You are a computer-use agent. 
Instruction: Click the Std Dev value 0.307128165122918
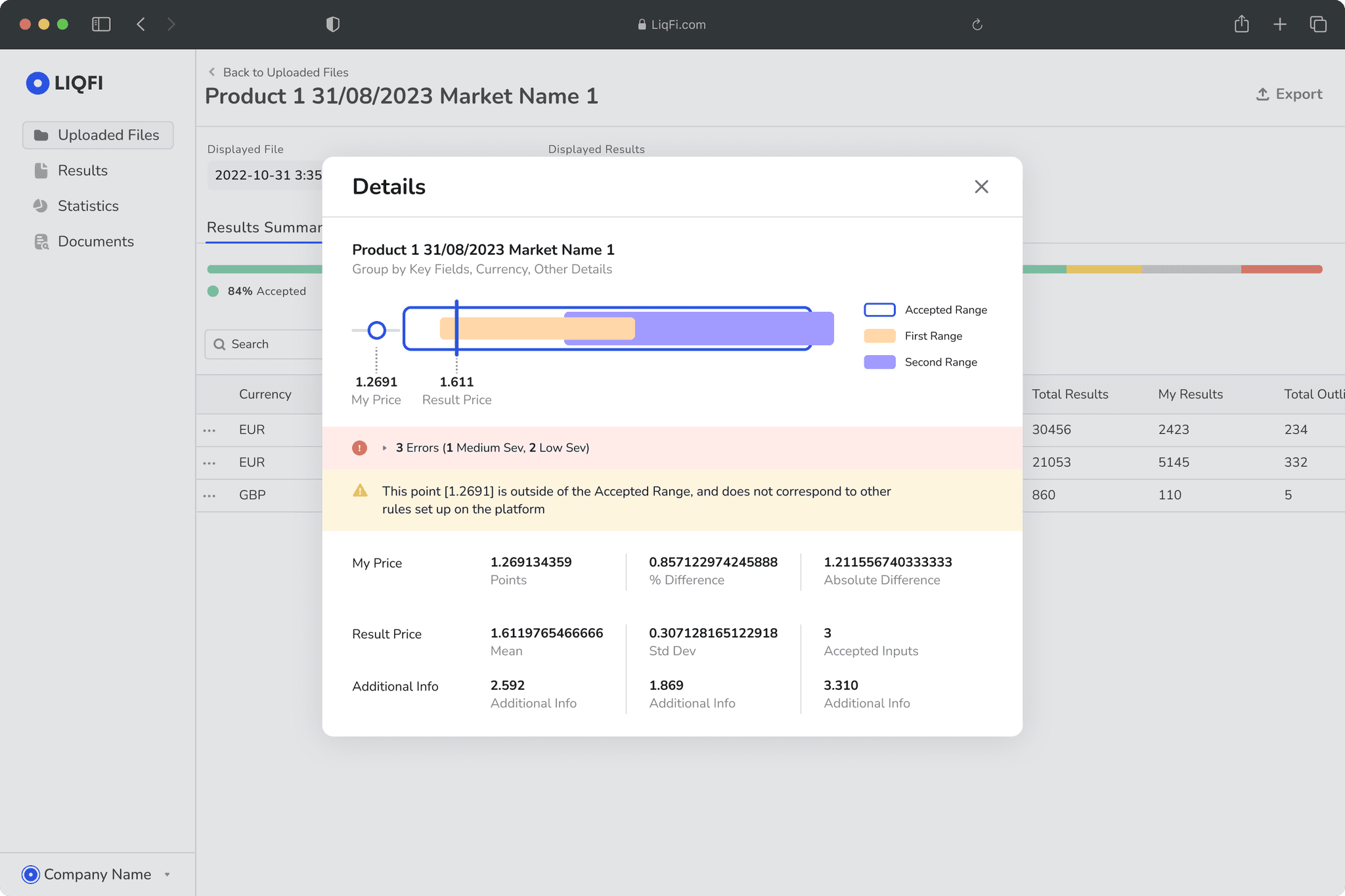coord(713,633)
